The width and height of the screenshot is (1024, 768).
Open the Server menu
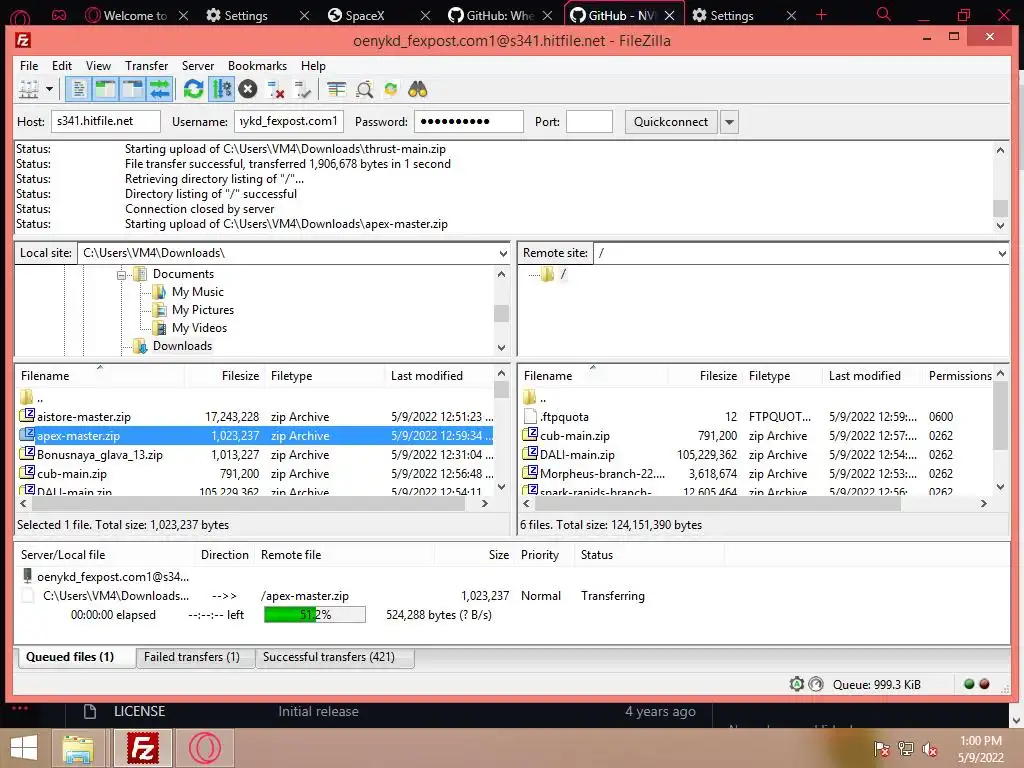tap(198, 65)
